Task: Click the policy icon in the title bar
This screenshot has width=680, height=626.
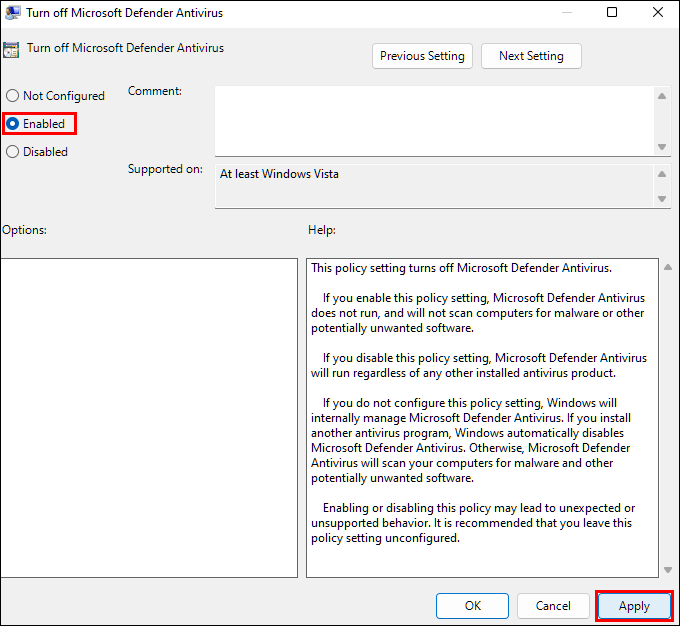Action: 11,14
